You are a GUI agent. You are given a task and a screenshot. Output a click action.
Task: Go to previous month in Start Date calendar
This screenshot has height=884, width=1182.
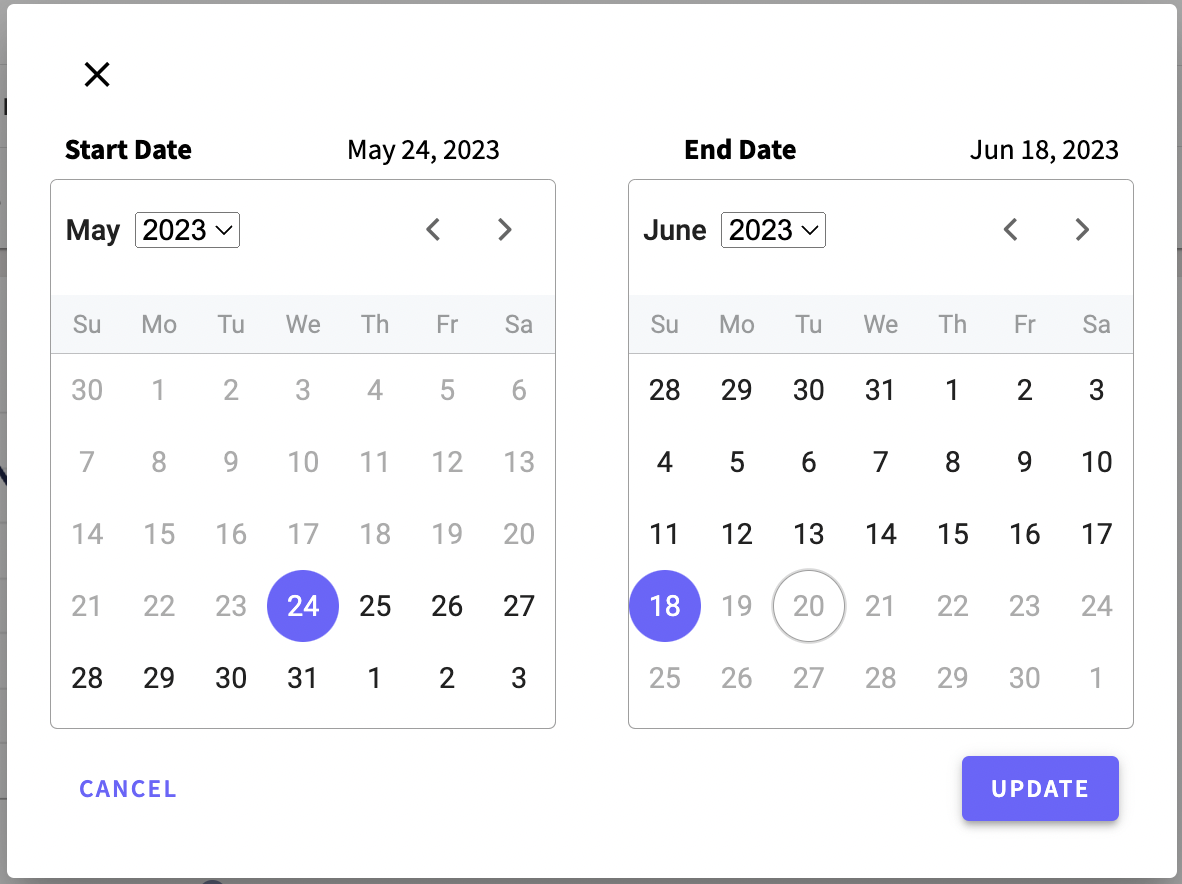433,230
